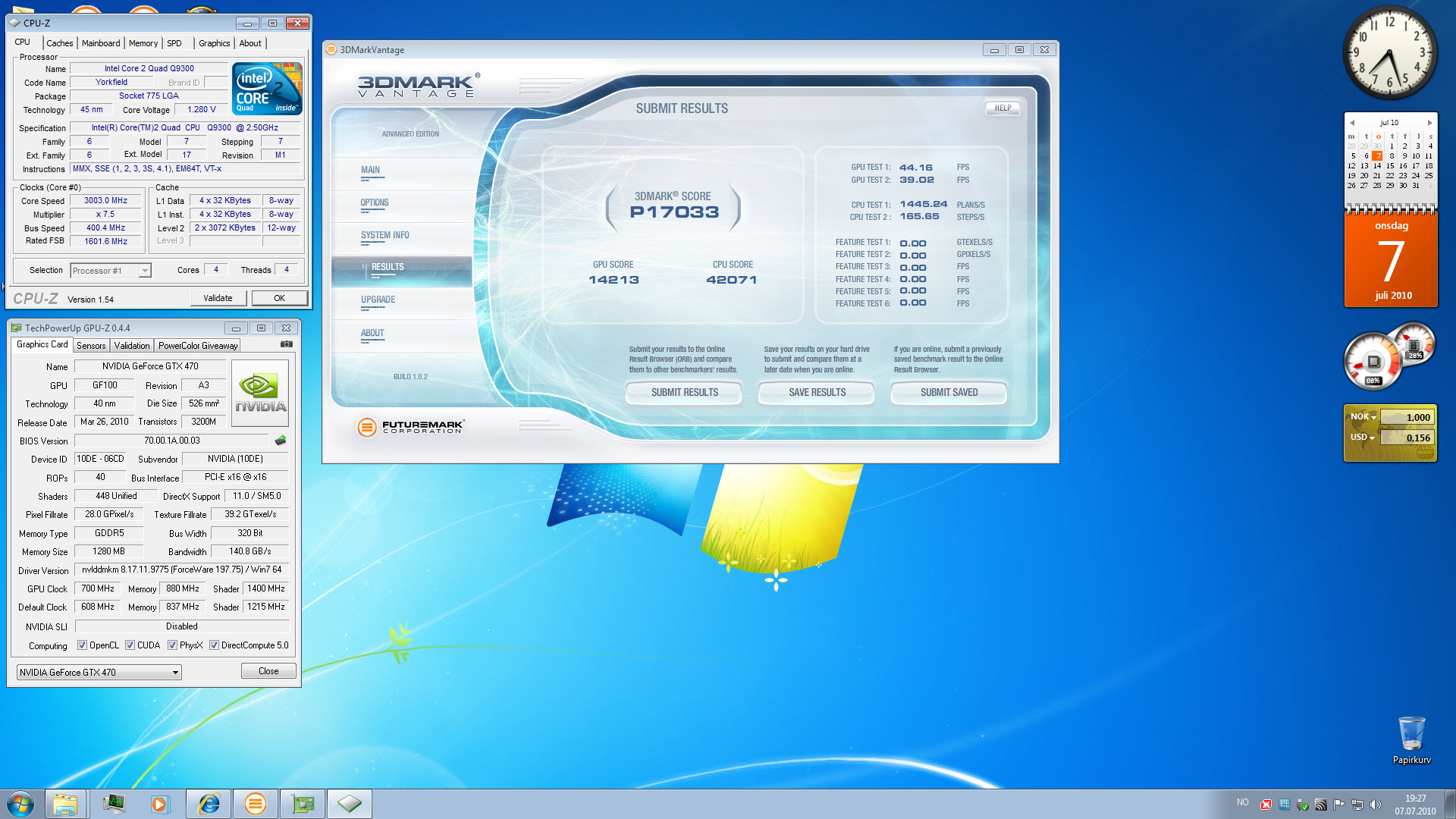Image resolution: width=1456 pixels, height=819 pixels.
Task: Toggle the PhysX checkbox
Action: [x=173, y=645]
